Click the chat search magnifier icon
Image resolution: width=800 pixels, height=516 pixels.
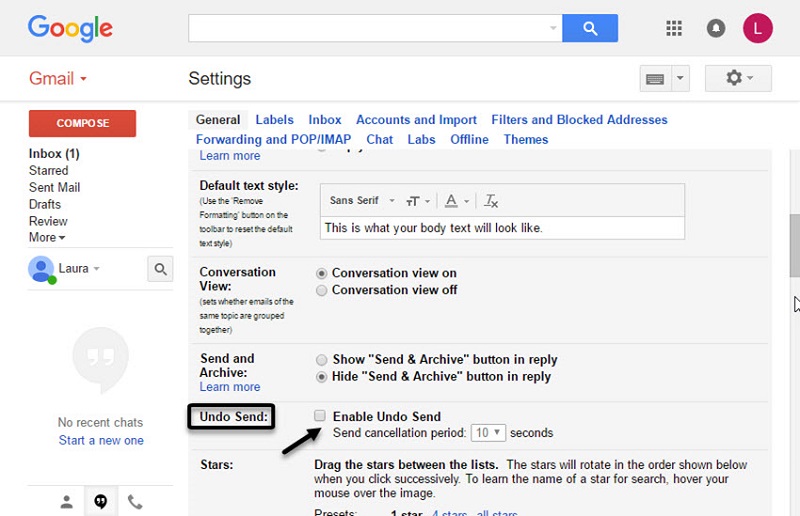pyautogui.click(x=160, y=269)
